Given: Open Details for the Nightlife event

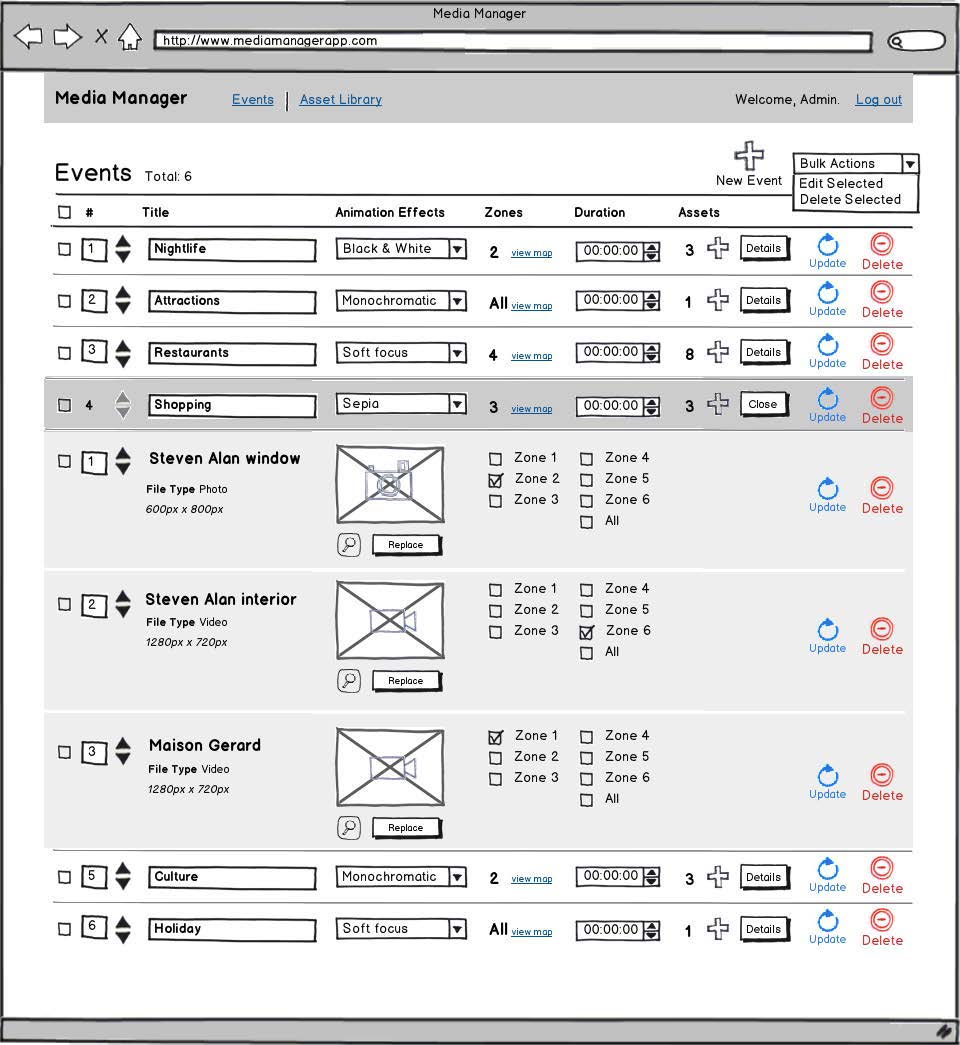Looking at the screenshot, I should pyautogui.click(x=765, y=249).
